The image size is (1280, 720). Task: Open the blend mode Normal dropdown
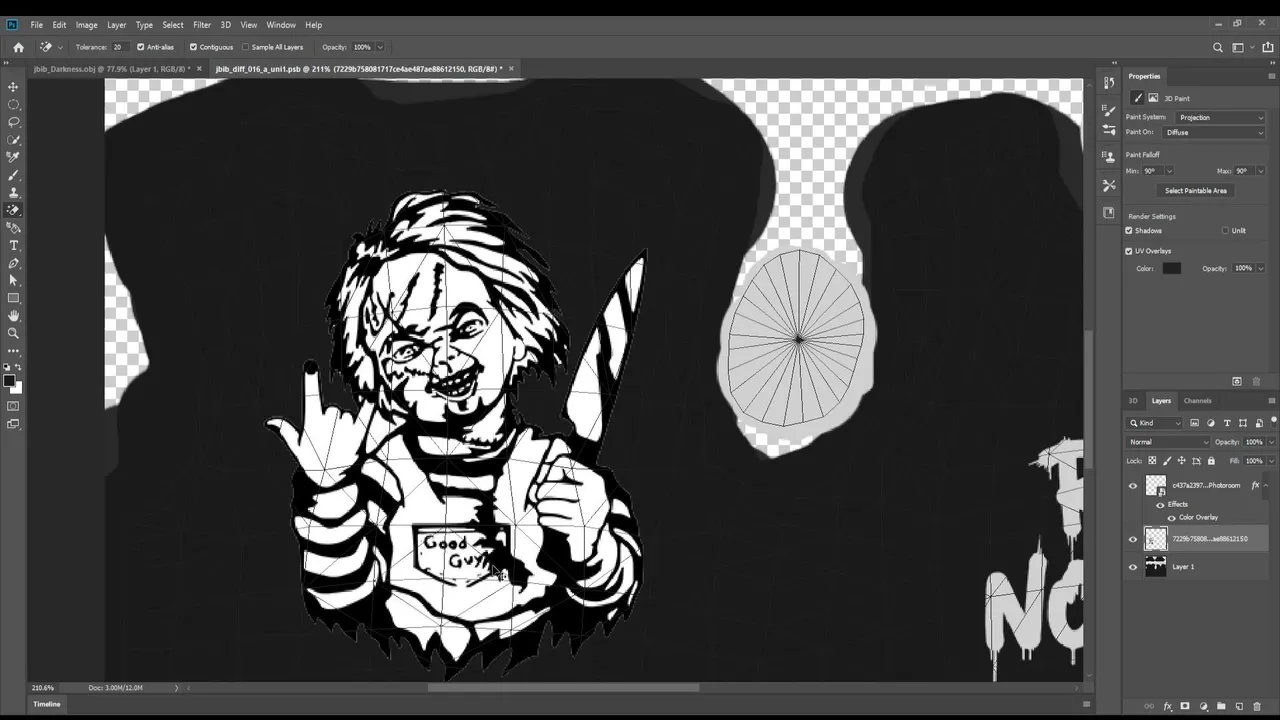[x=1168, y=442]
